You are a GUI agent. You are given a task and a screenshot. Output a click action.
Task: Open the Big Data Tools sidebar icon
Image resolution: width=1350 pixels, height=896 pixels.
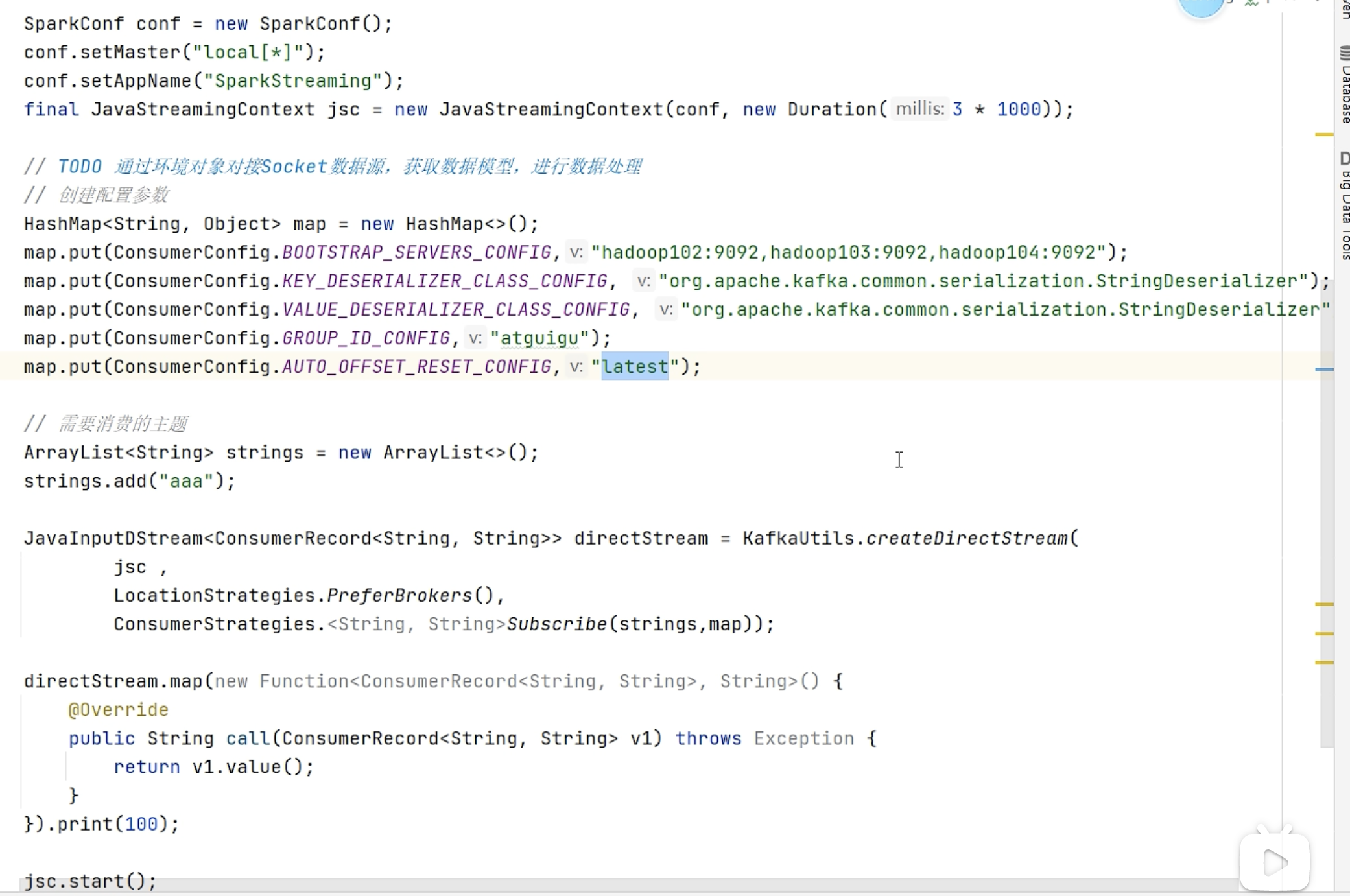pyautogui.click(x=1344, y=158)
